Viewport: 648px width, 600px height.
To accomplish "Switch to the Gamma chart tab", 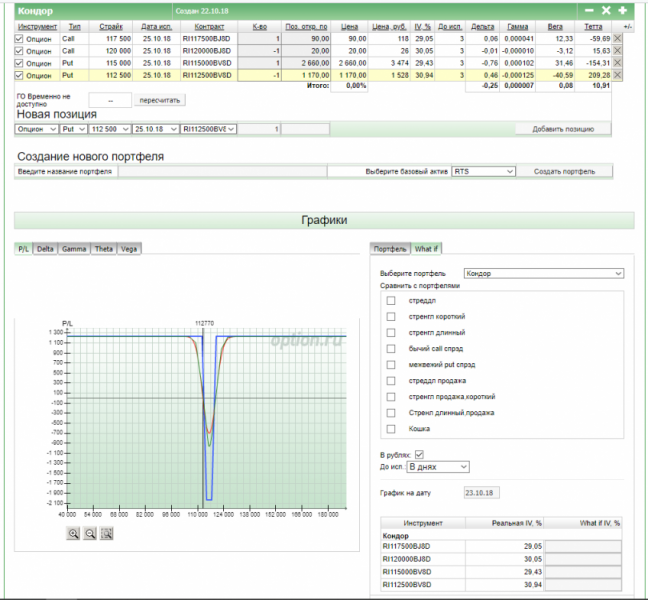I will (x=73, y=248).
